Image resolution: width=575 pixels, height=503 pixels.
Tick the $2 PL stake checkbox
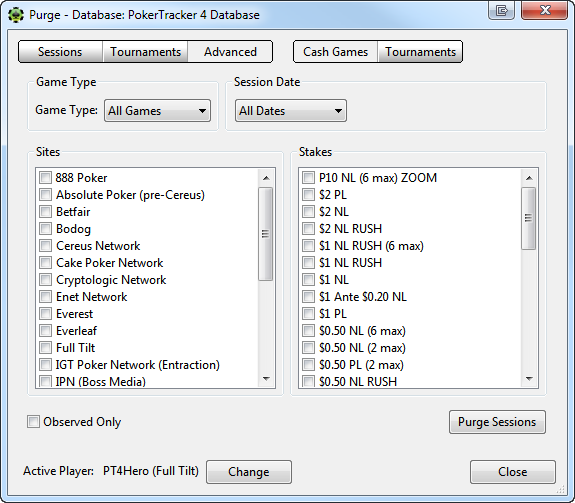pyautogui.click(x=308, y=194)
